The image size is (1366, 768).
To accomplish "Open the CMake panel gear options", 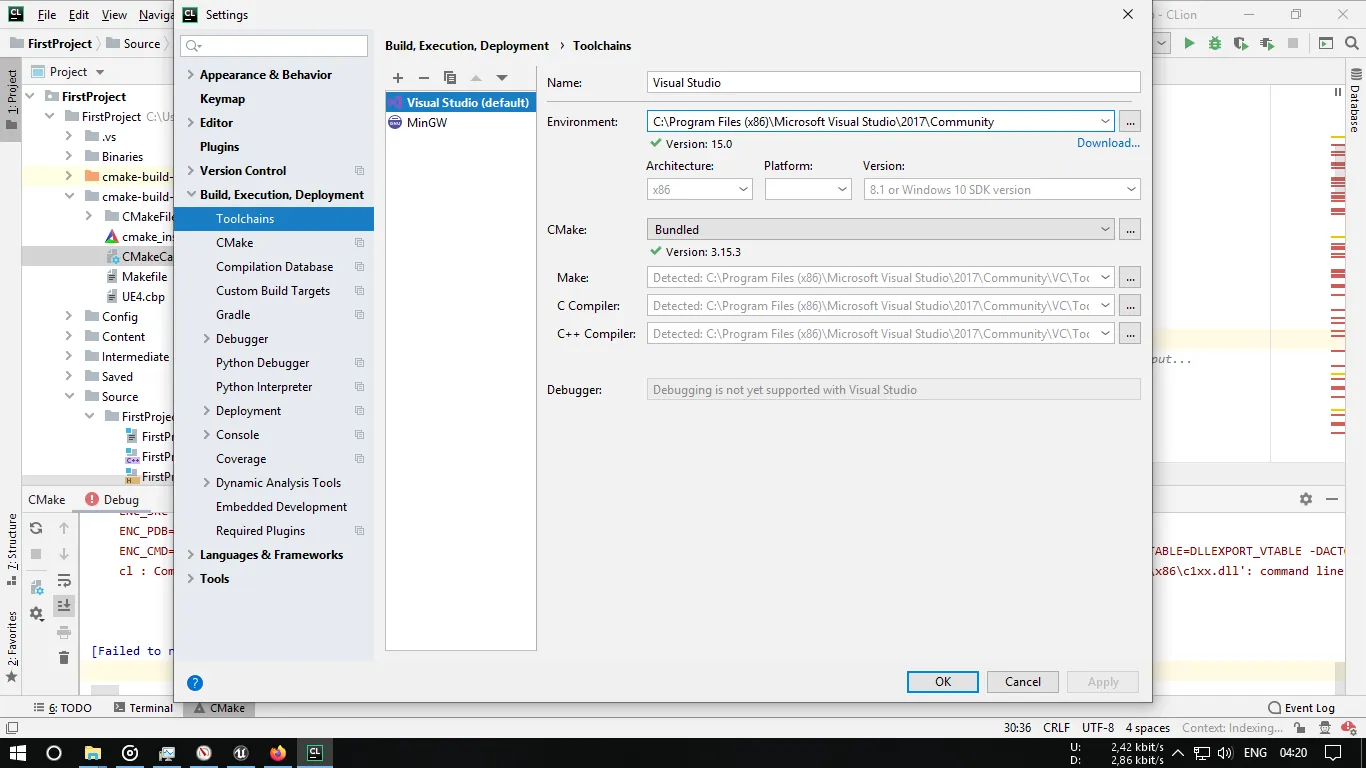I will coord(37,613).
